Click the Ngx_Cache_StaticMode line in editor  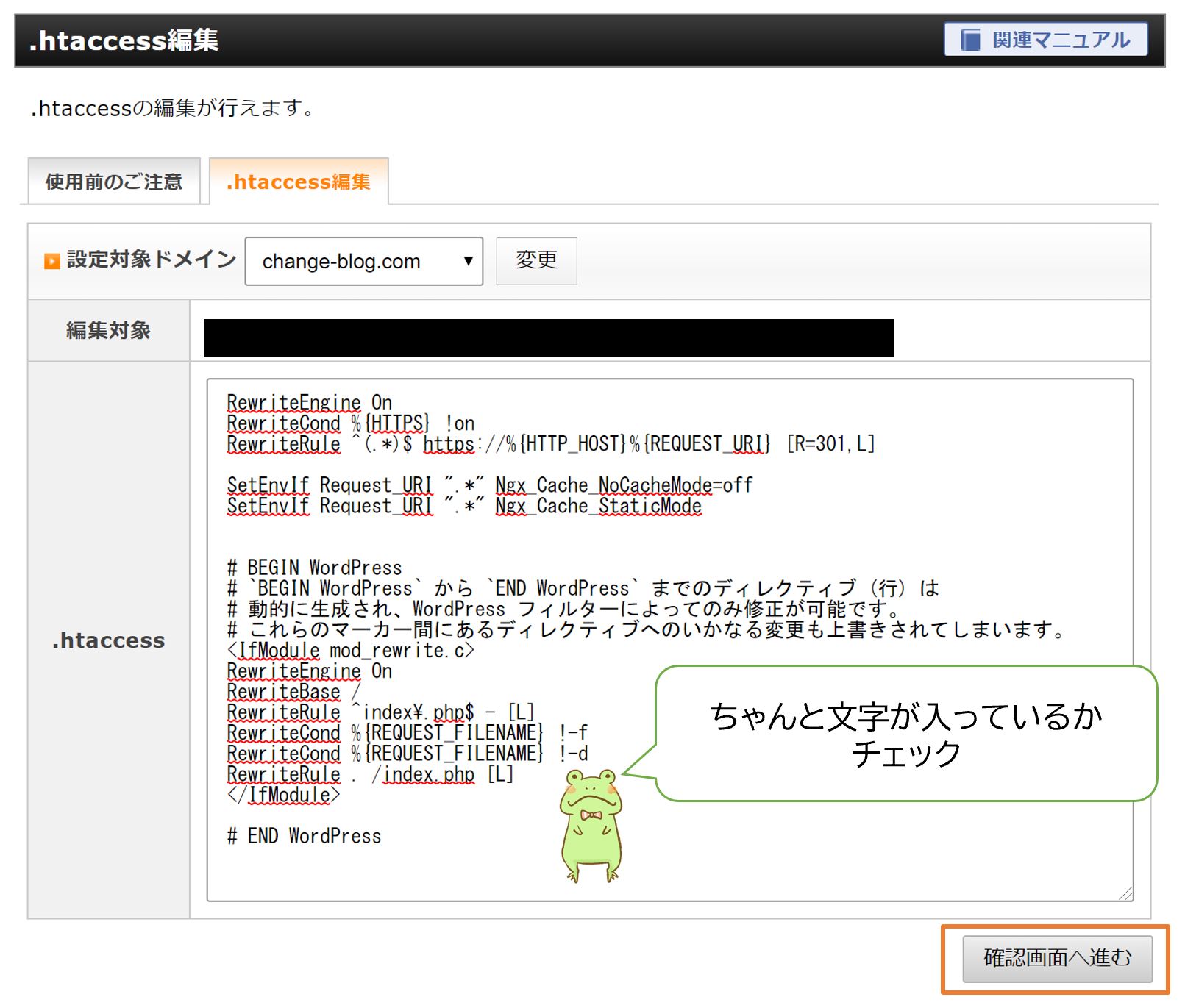point(463,506)
